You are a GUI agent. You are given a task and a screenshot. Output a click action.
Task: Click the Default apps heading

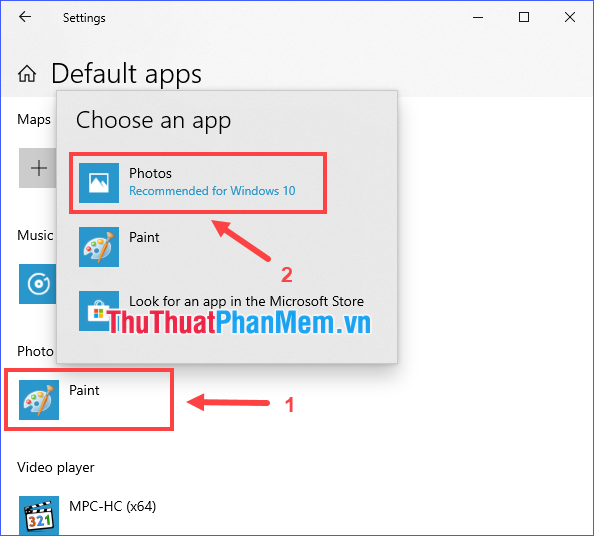click(x=126, y=74)
